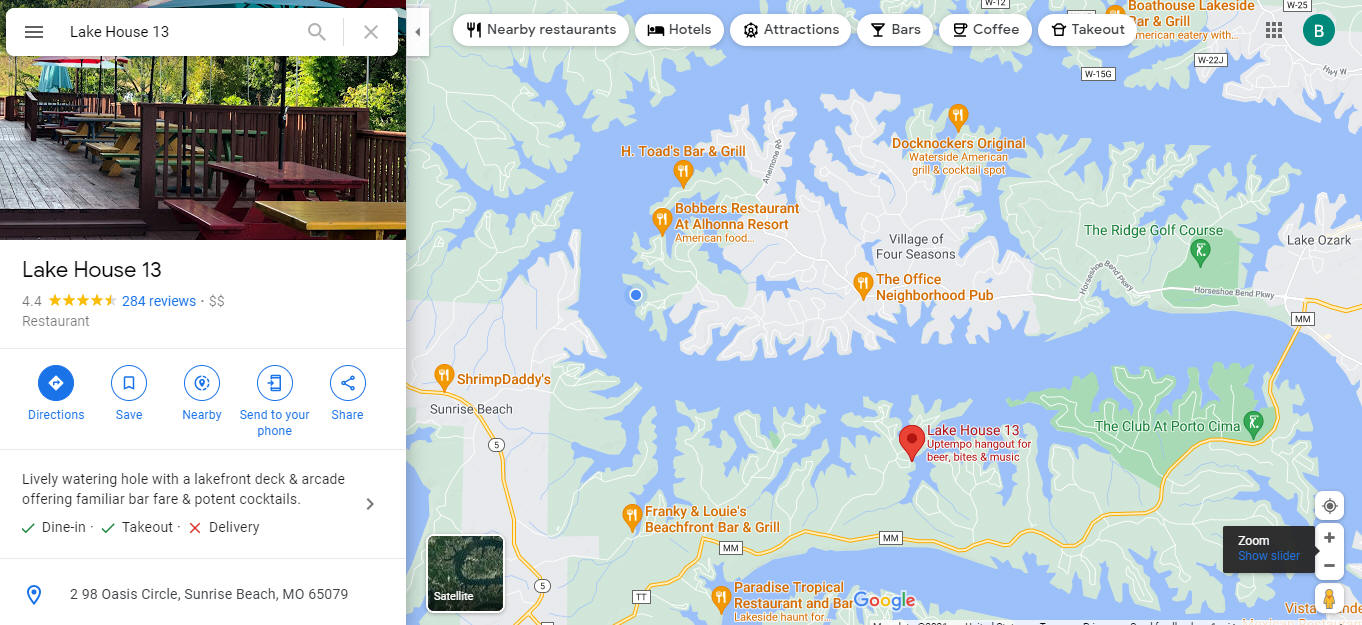This screenshot has height=625, width=1362.
Task: Click the search magnifier icon
Action: click(317, 32)
